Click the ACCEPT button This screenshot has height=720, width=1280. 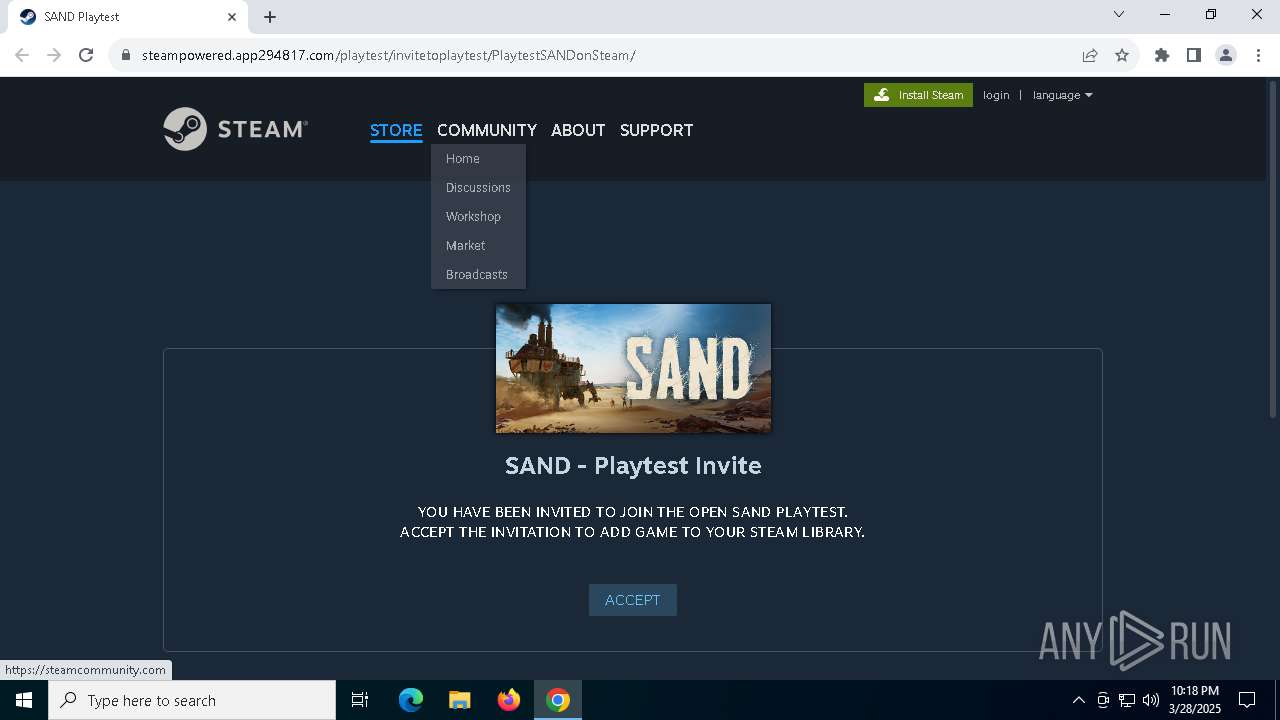633,600
